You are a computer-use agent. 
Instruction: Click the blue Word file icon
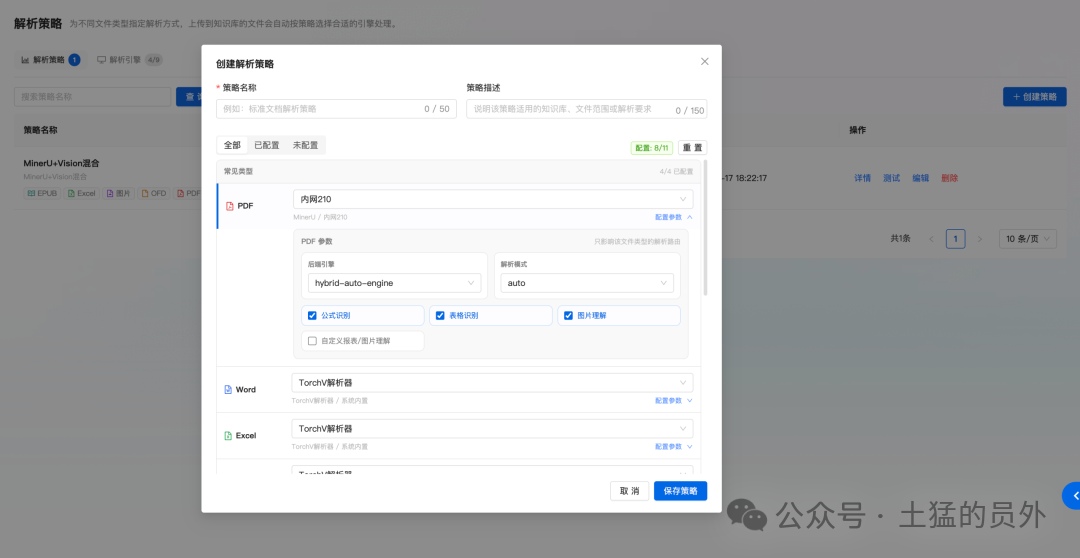point(228,389)
